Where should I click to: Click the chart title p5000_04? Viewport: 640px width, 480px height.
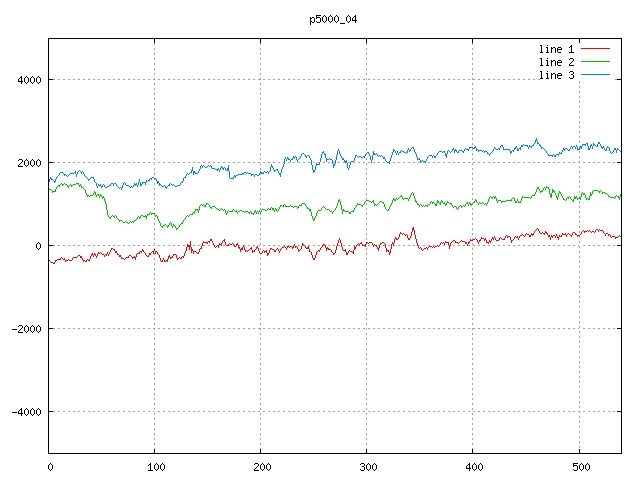coord(333,20)
